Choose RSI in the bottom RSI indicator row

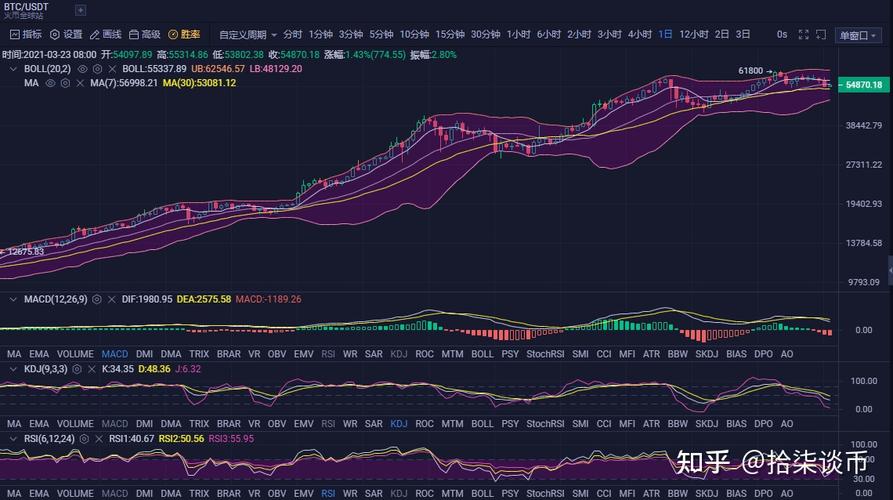[328, 494]
